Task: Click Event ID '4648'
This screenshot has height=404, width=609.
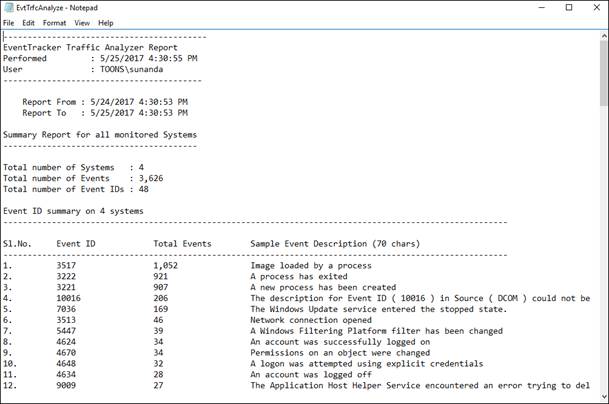Action: coord(66,364)
